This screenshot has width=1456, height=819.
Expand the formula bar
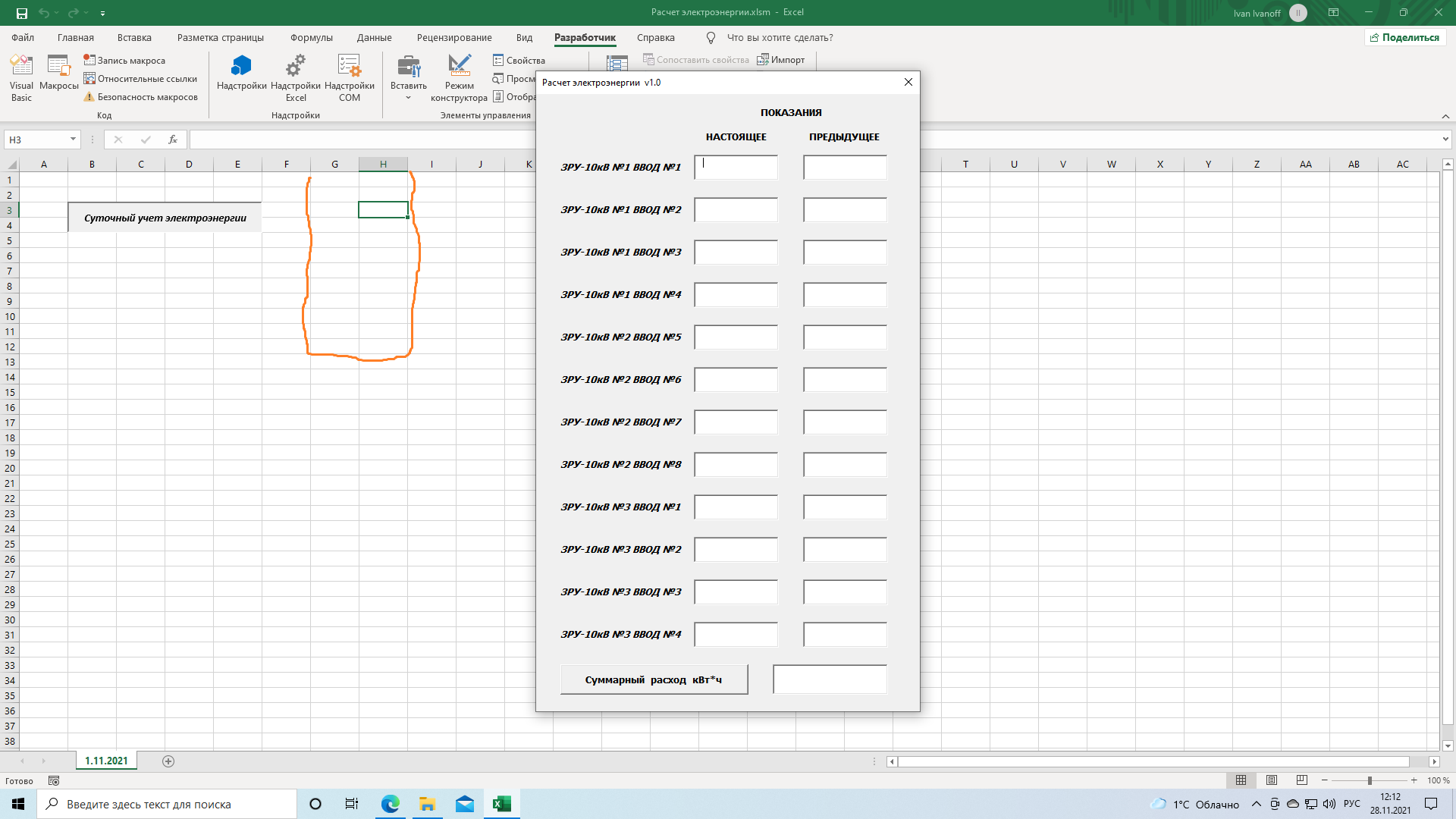tap(1445, 140)
